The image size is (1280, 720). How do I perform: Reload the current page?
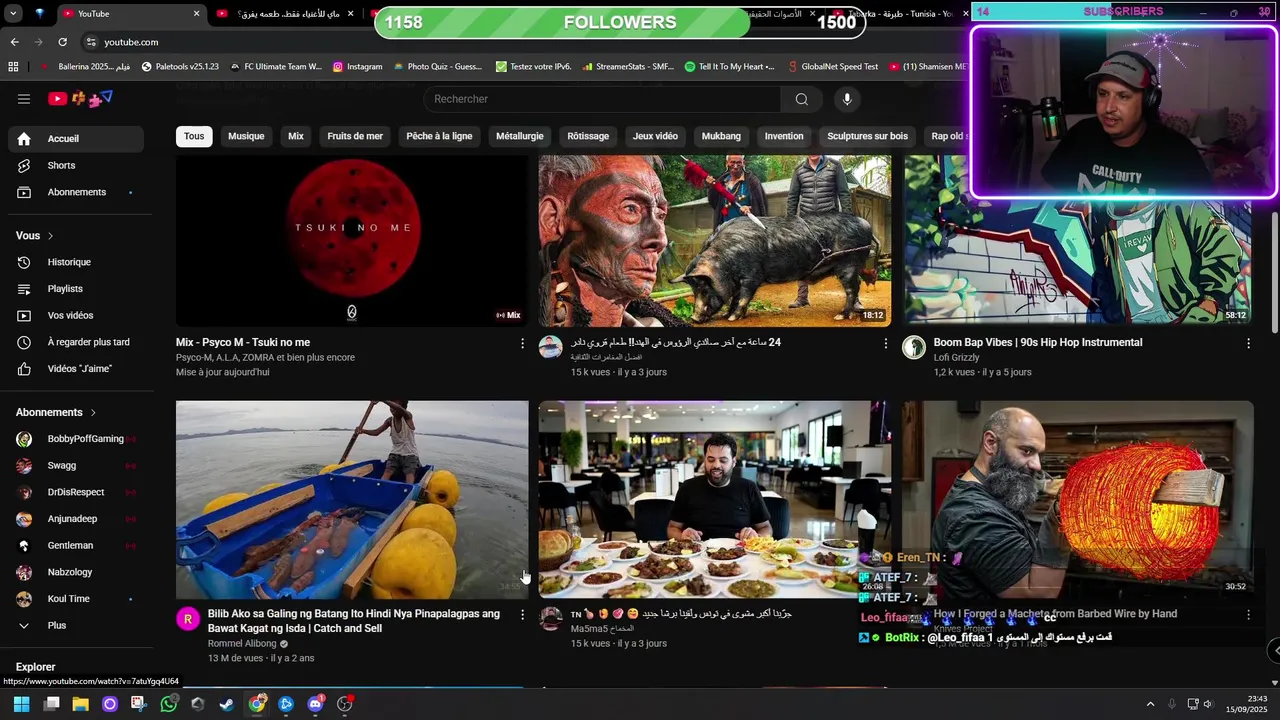pos(62,42)
